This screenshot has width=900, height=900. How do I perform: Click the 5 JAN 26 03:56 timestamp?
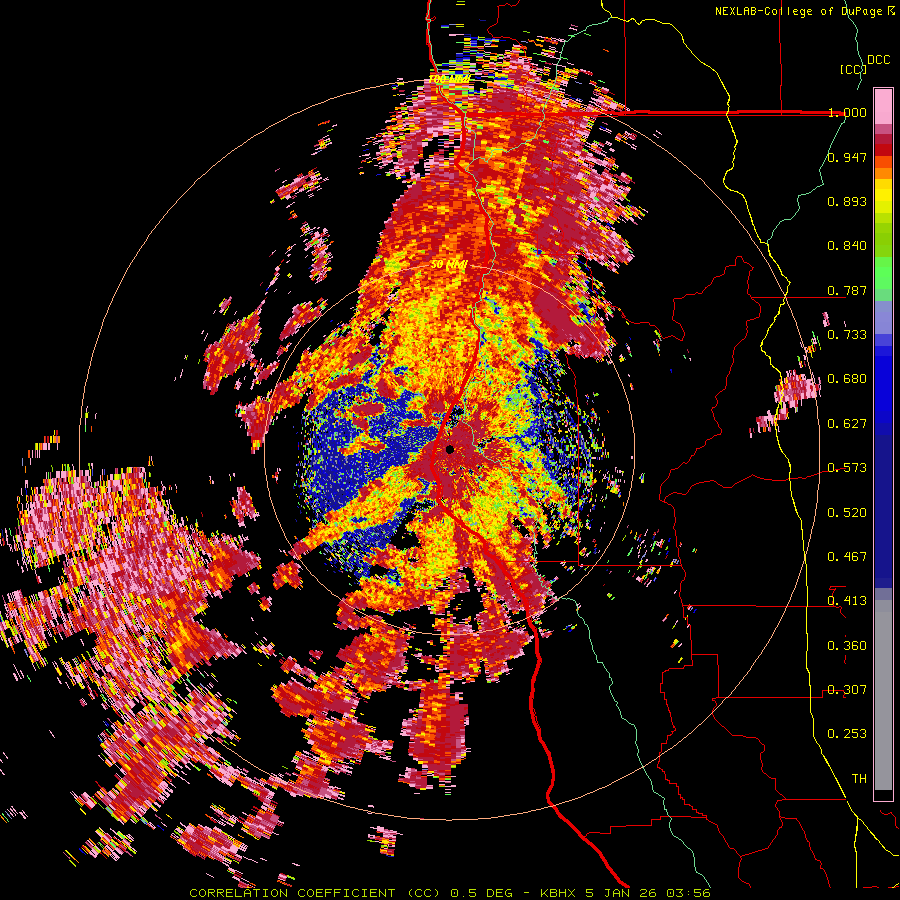(647, 893)
